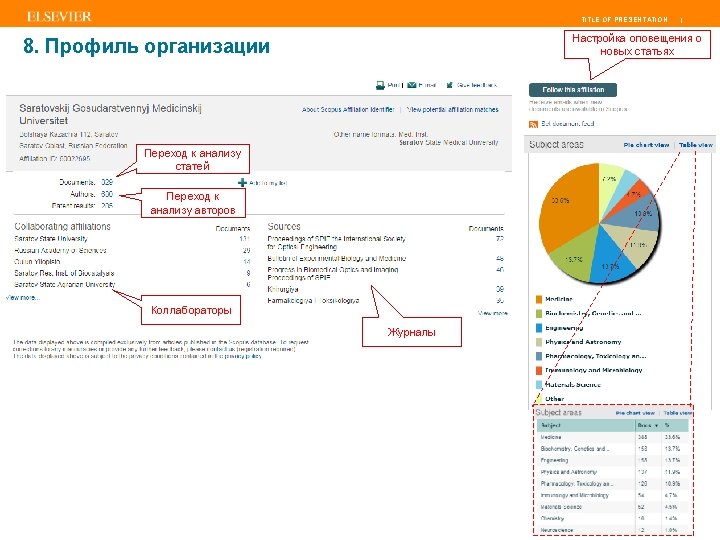Open the Farmakologiya i Toksikologiya source
The image size is (720, 540).
tap(313, 301)
